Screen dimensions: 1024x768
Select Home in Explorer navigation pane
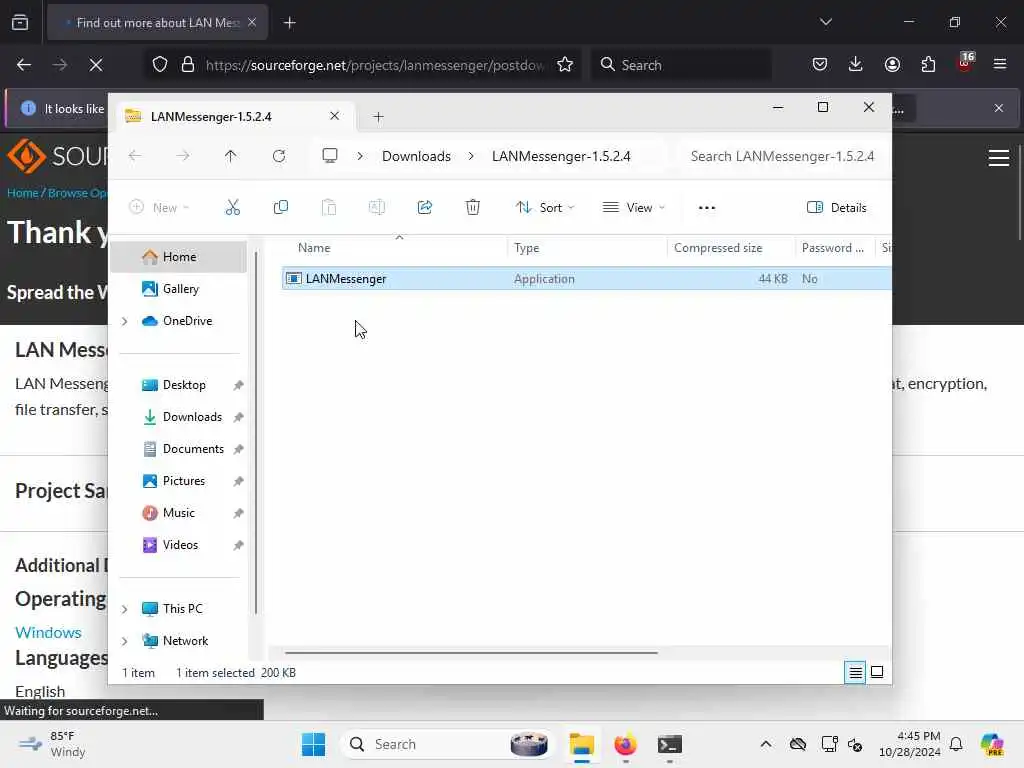coord(179,257)
